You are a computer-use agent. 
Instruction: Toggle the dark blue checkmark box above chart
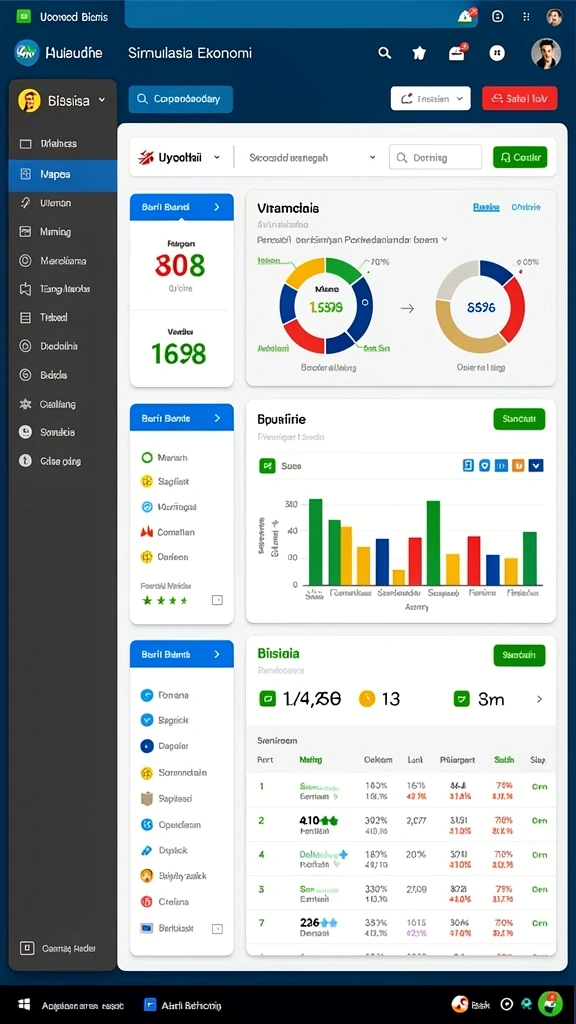click(x=536, y=466)
